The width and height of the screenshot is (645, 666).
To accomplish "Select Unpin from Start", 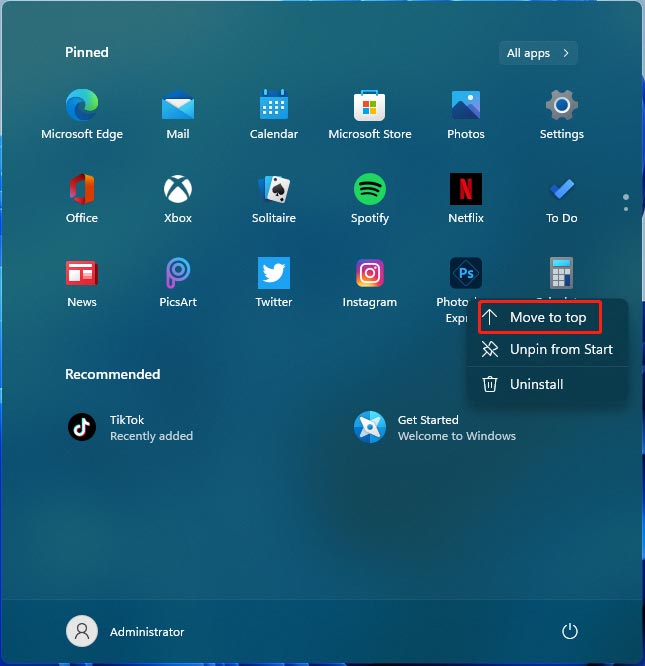I will [x=547, y=350].
